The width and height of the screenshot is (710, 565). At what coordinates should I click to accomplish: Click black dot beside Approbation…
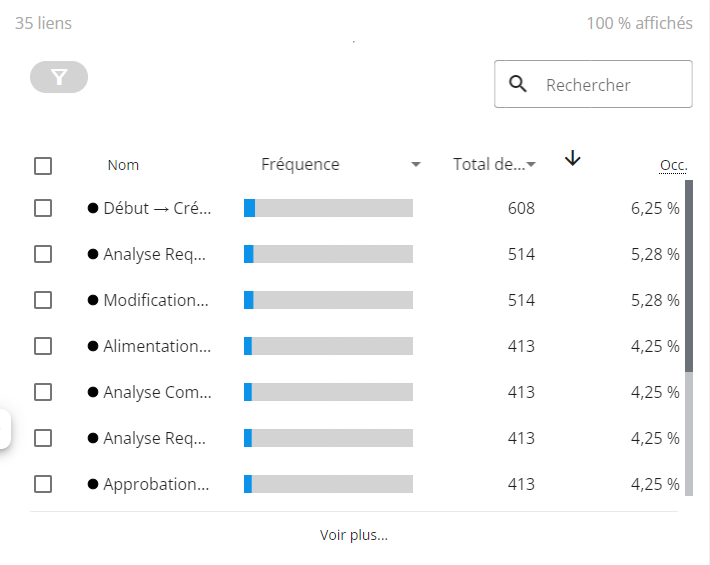point(93,484)
